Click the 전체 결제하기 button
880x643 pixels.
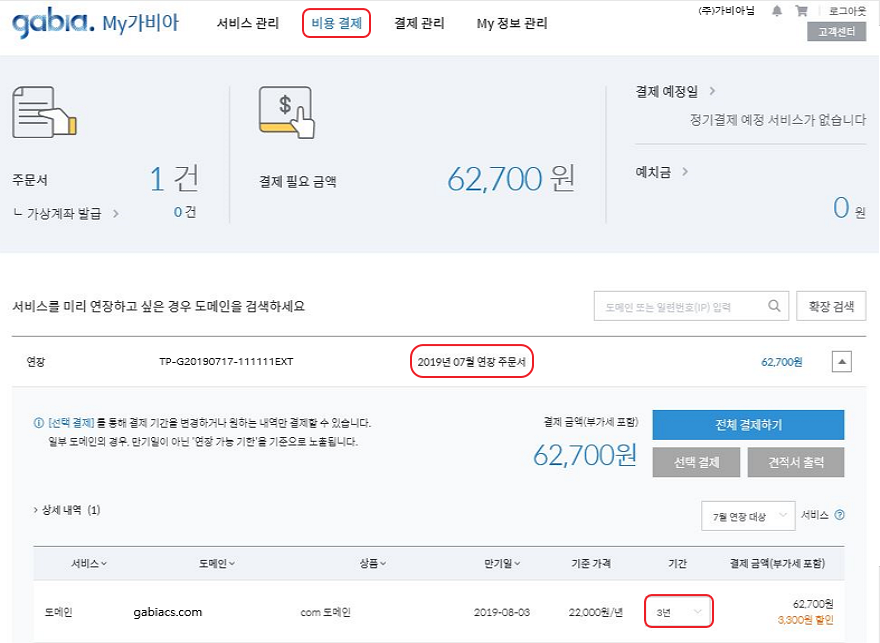coord(748,425)
